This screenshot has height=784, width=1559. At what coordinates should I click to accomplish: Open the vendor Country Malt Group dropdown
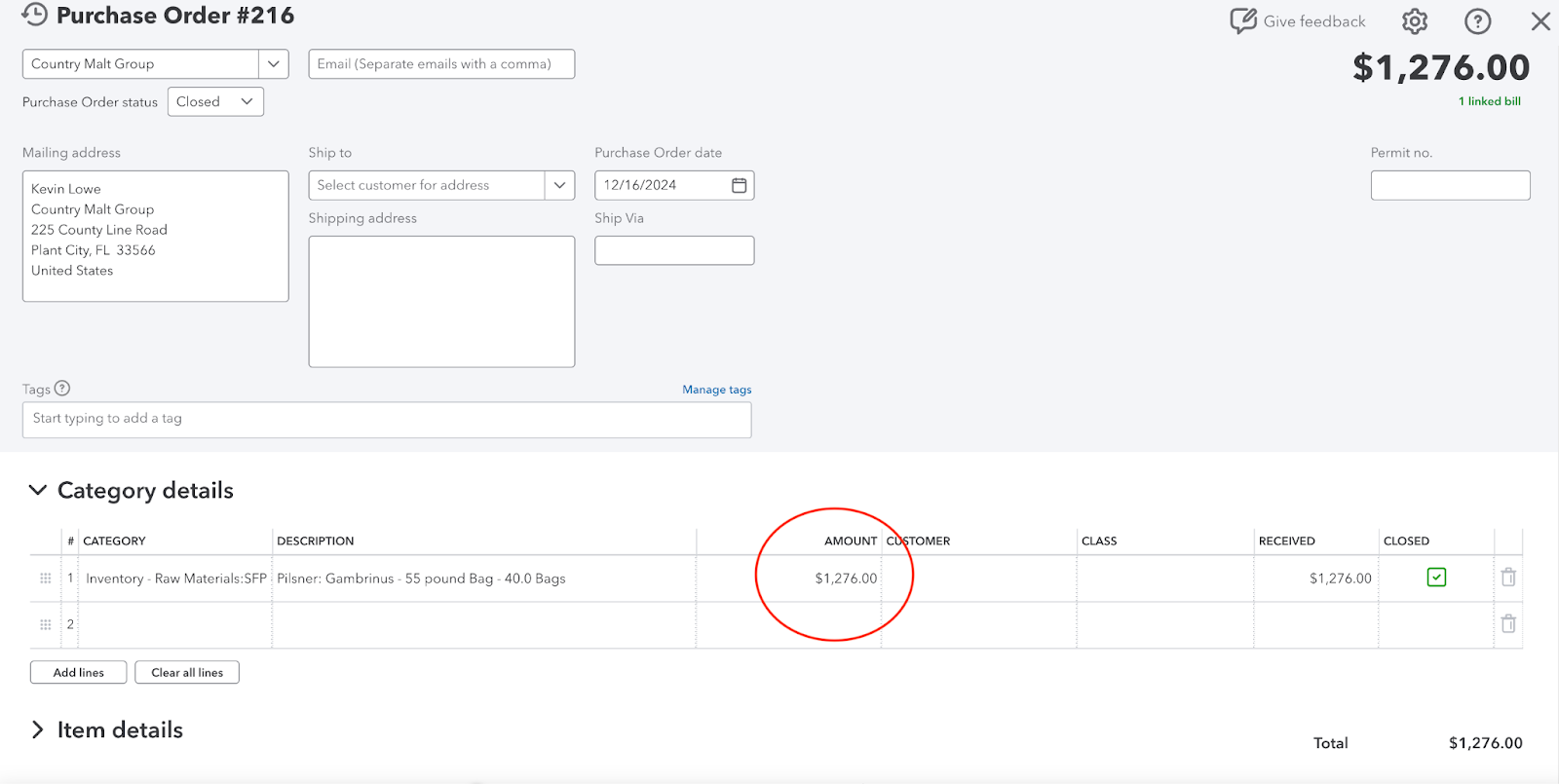point(274,64)
